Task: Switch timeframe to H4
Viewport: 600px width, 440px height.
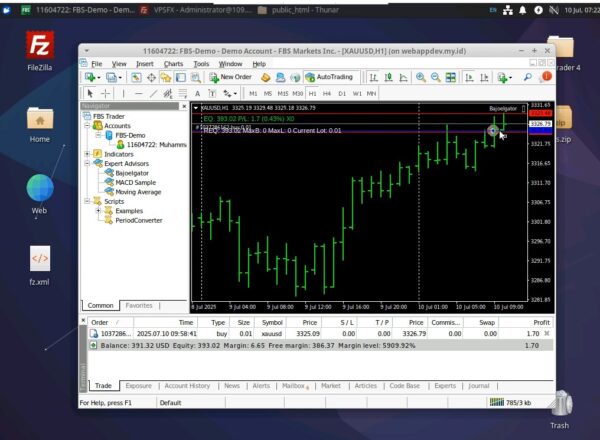Action: (x=327, y=93)
